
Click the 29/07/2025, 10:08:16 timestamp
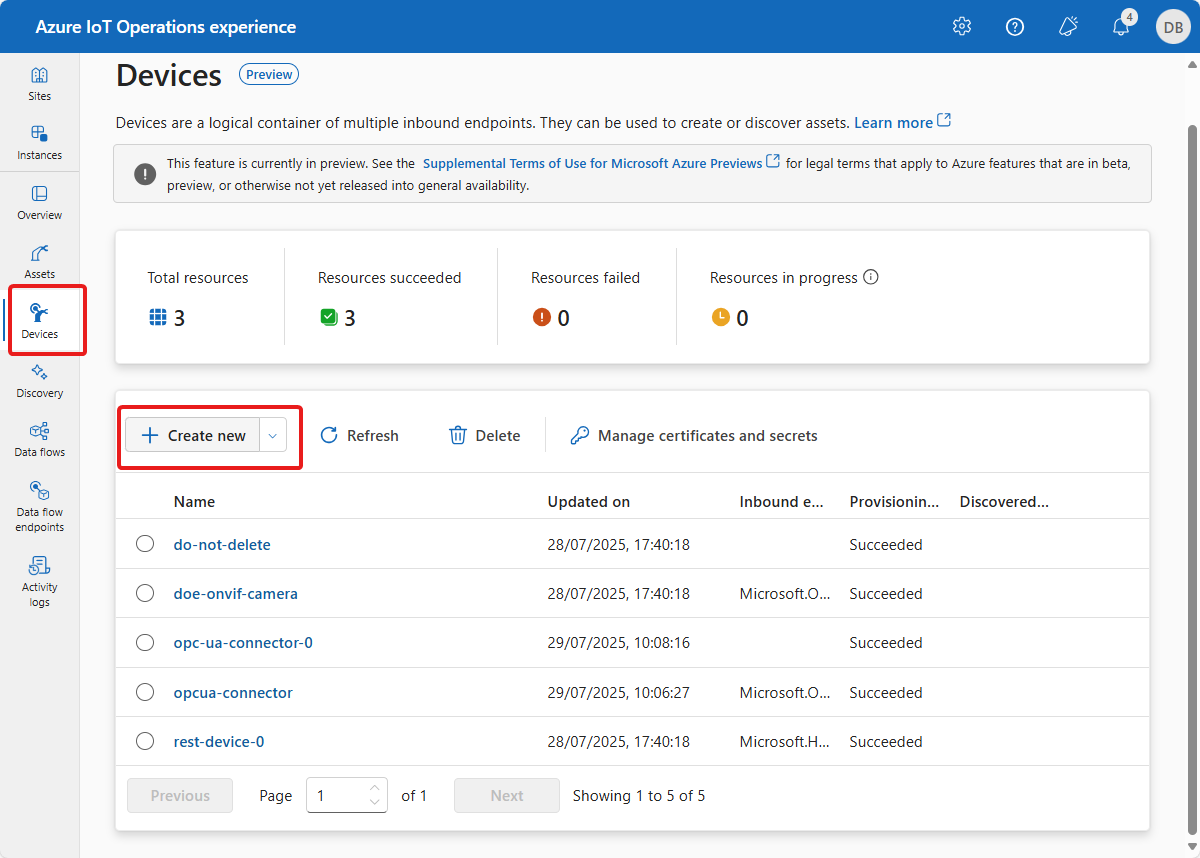coord(618,642)
